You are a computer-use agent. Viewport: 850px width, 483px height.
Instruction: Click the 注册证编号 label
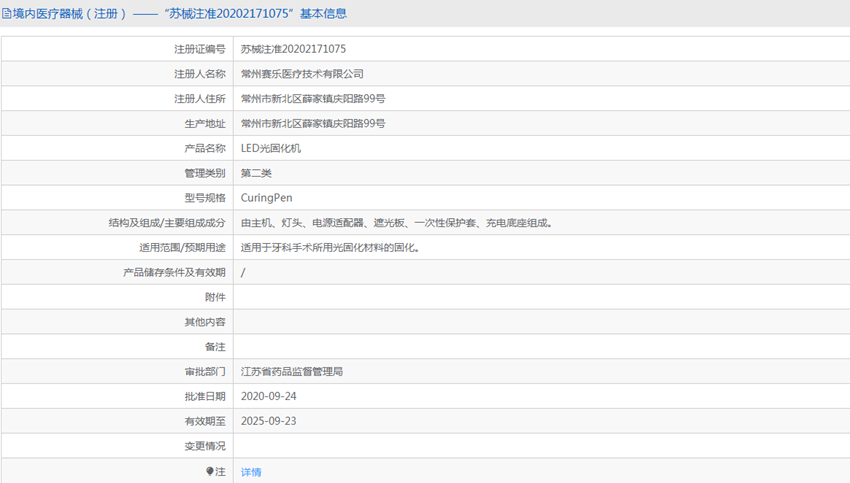coord(199,49)
